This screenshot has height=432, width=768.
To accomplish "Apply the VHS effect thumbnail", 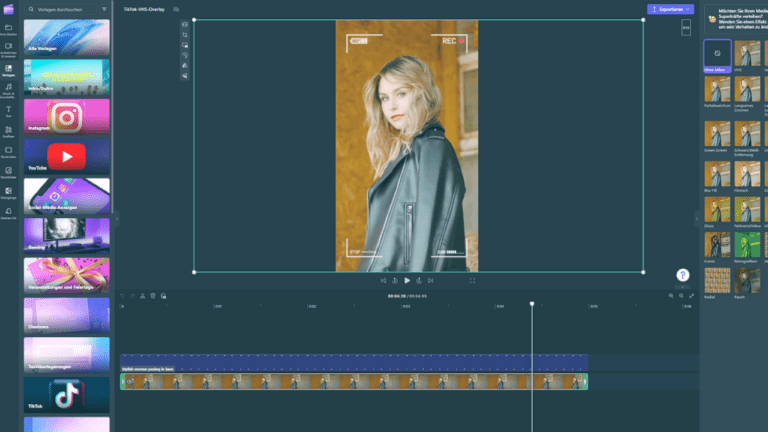I will point(746,54).
